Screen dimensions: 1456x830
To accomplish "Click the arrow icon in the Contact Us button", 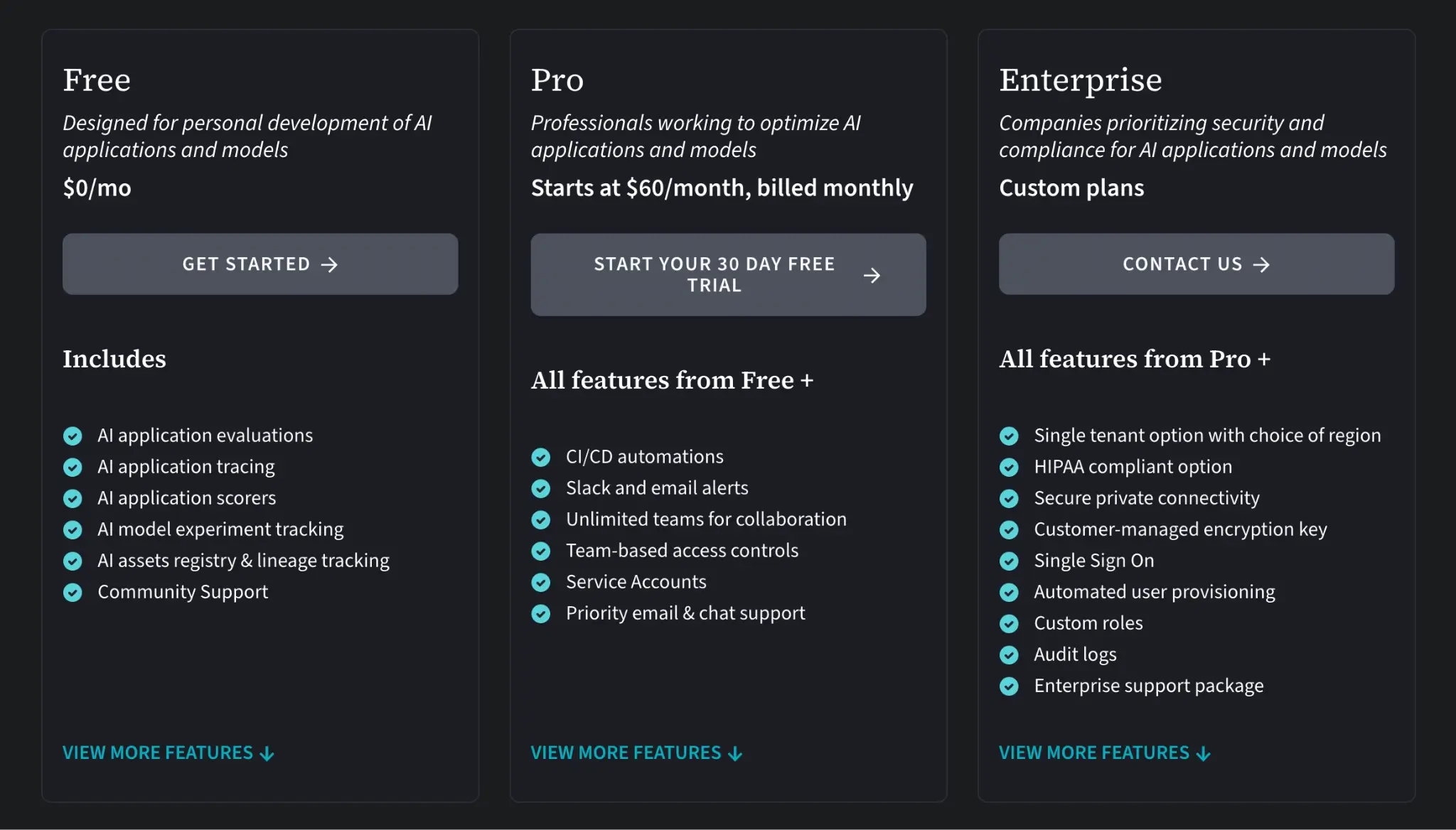I will pyautogui.click(x=1261, y=265).
